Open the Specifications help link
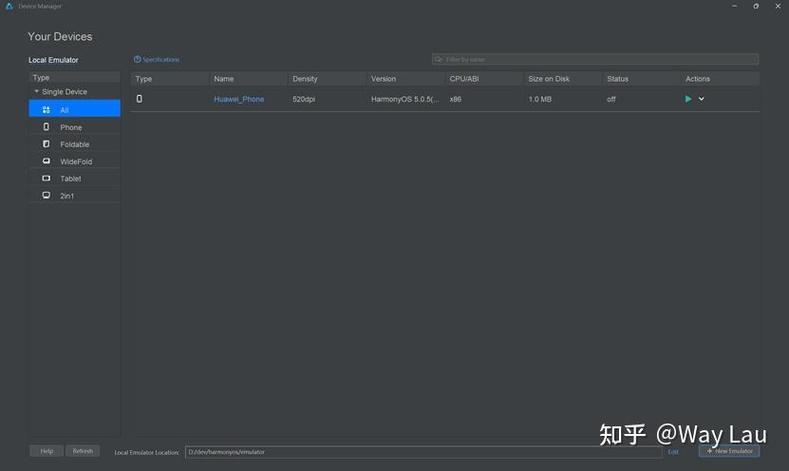Viewport: 789px width, 471px height. (x=156, y=59)
